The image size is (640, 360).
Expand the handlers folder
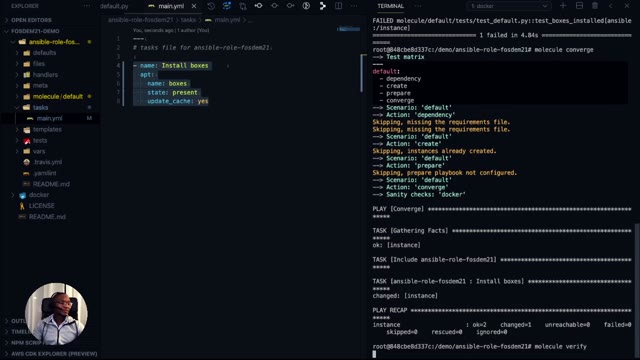[45, 75]
